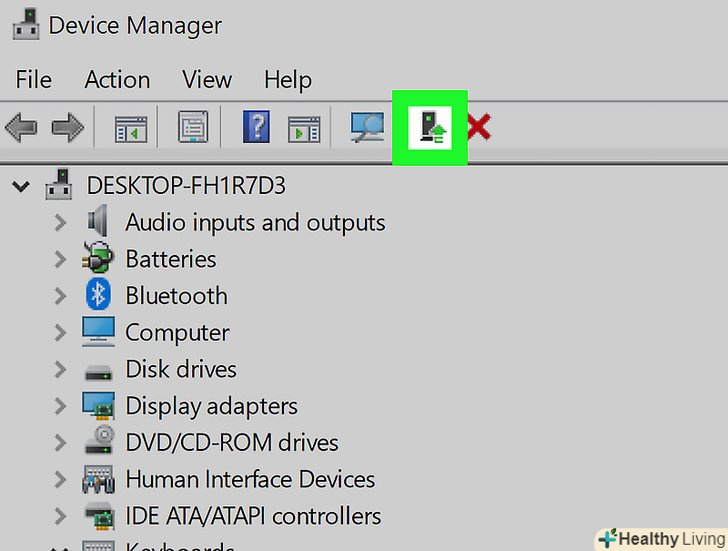
Task: Click the Computer monitor icon
Action: click(98, 332)
